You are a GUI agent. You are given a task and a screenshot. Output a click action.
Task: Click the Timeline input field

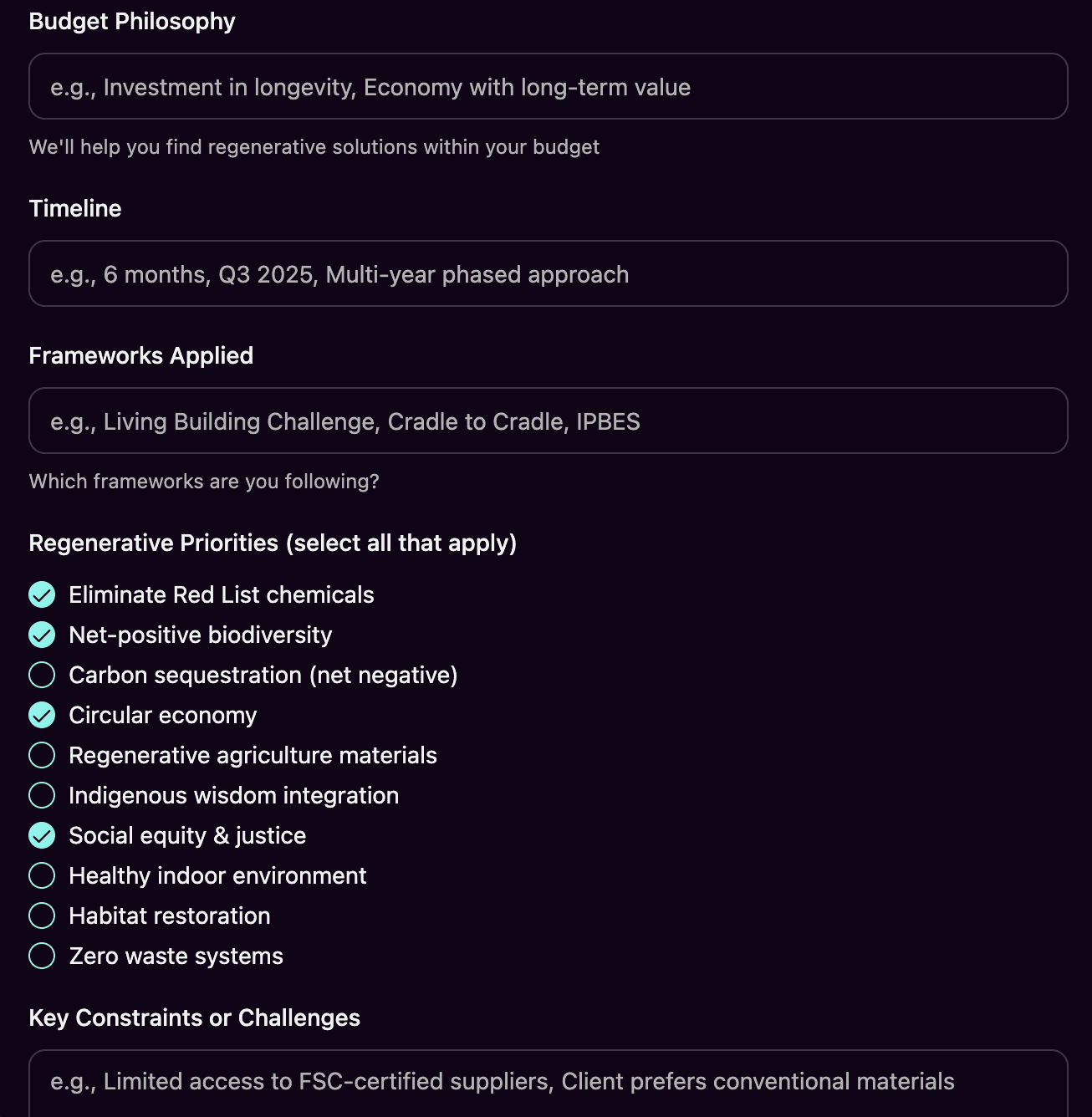pos(548,273)
